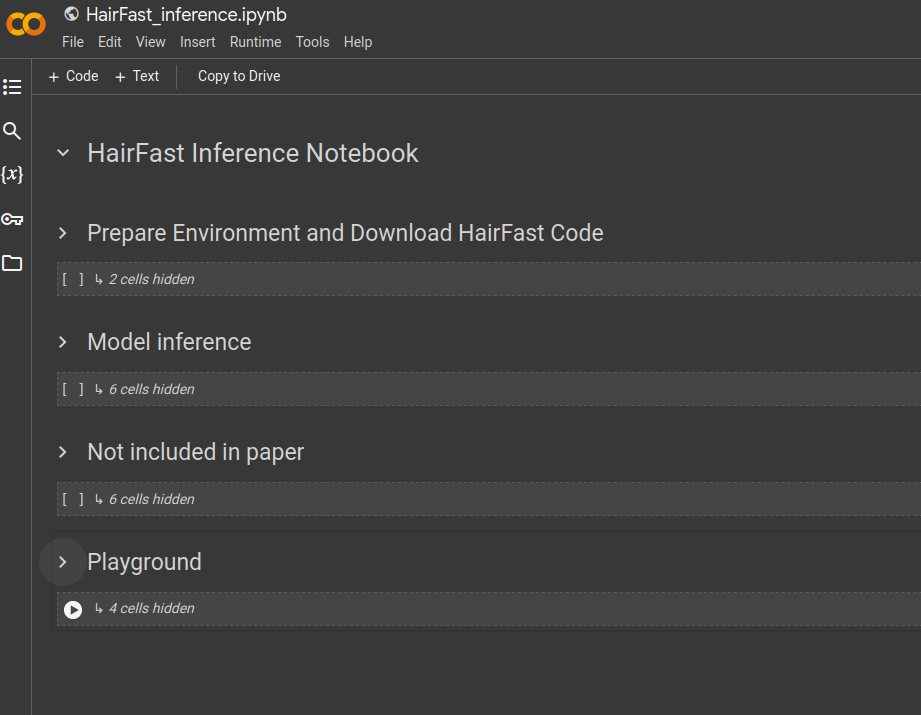Expand the Prepare Environment section

pyautogui.click(x=63, y=233)
